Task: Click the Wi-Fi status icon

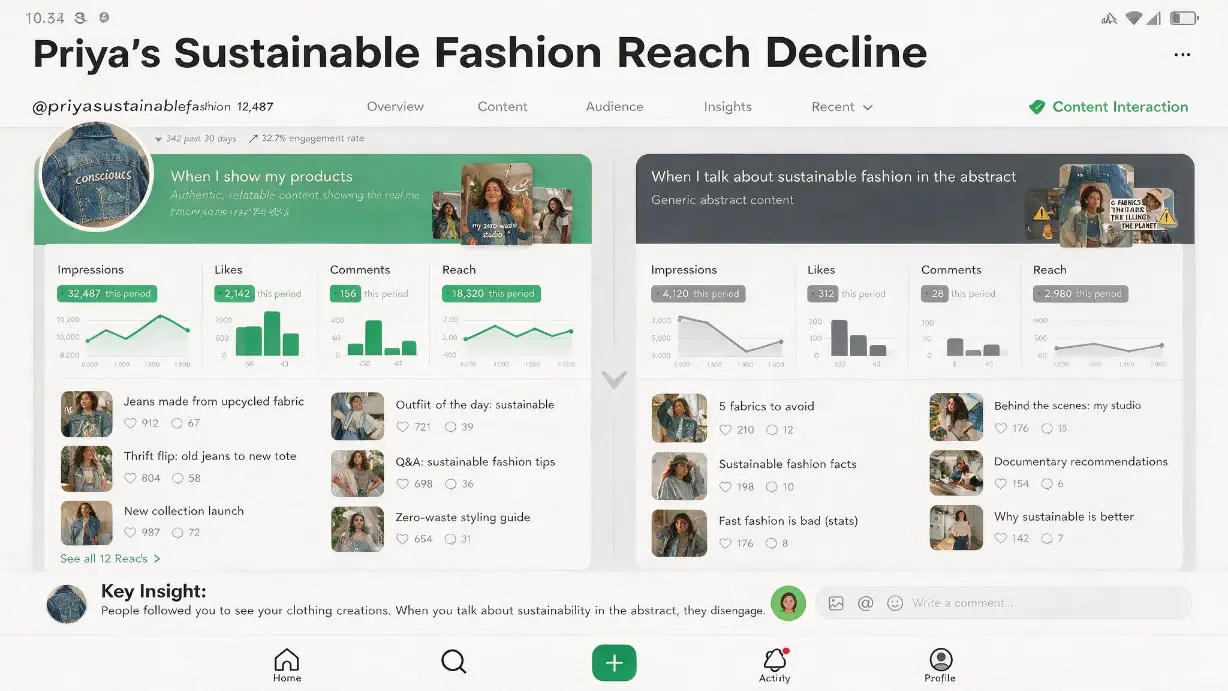Action: tap(1134, 18)
